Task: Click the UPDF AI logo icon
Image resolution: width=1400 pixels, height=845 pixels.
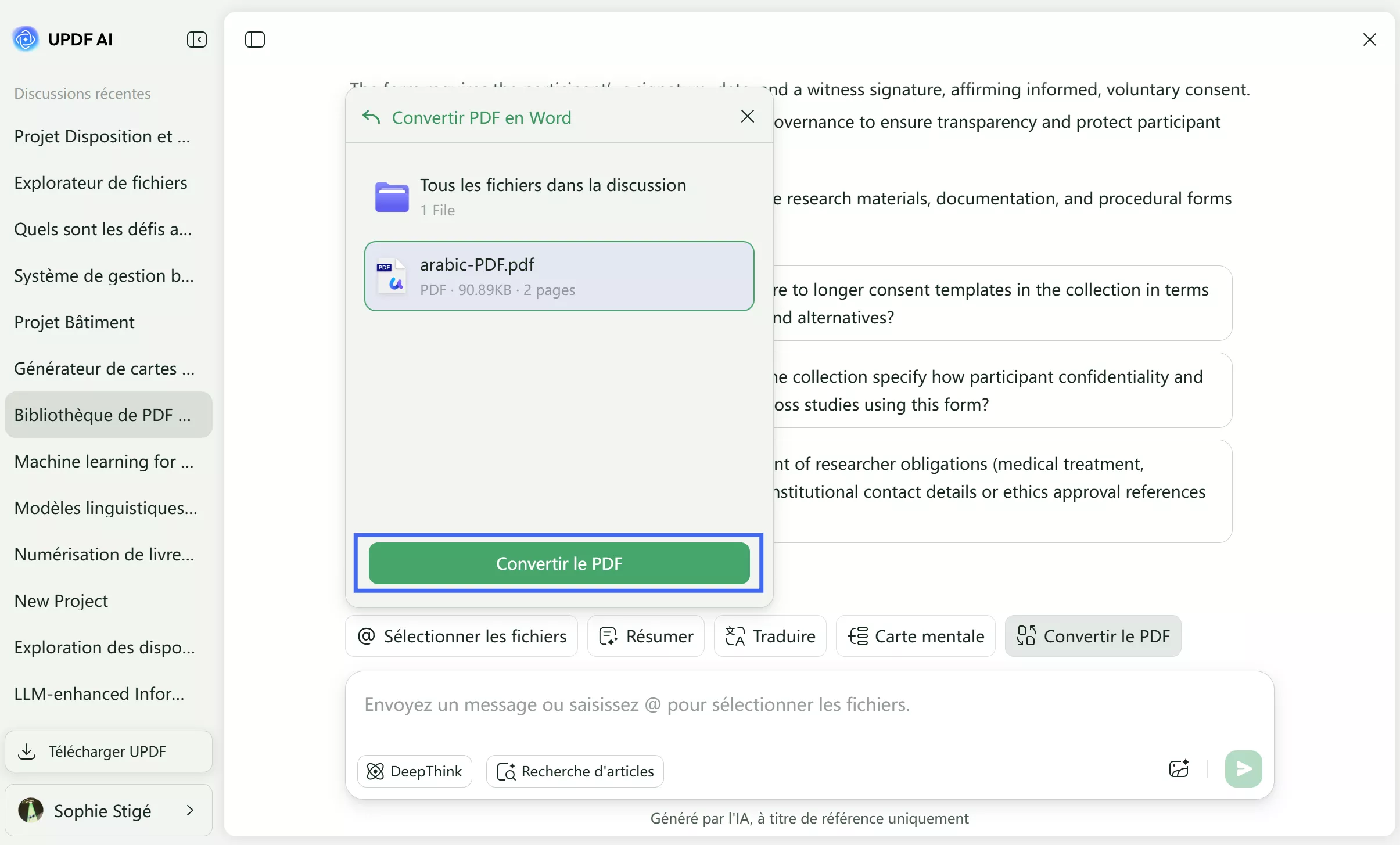Action: point(26,39)
